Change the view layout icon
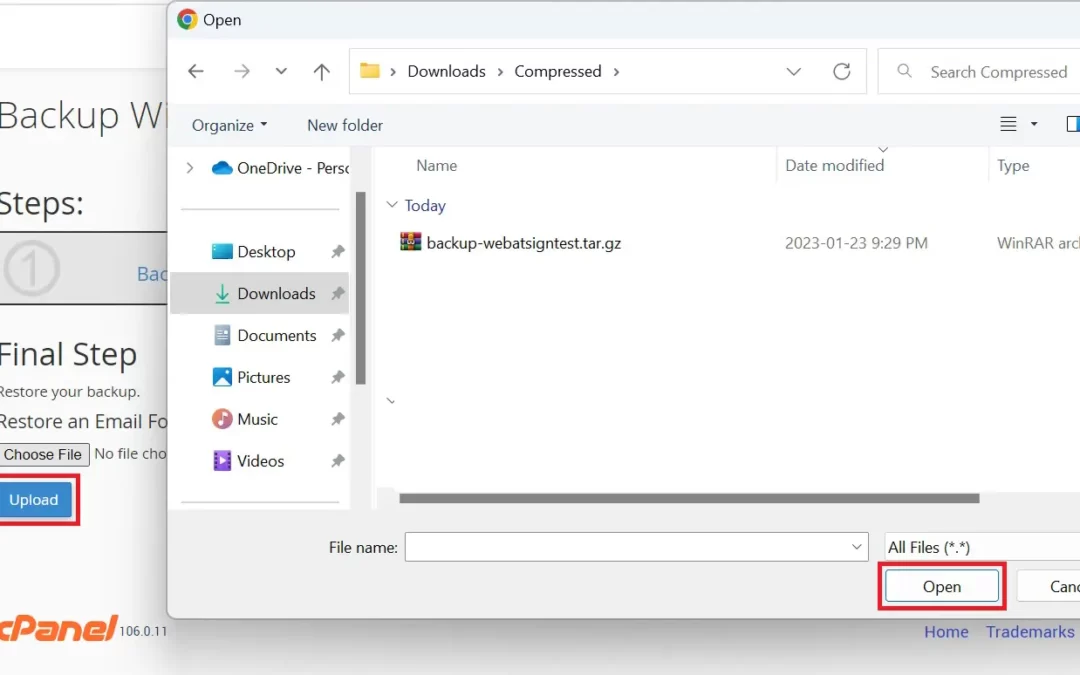 1009,124
